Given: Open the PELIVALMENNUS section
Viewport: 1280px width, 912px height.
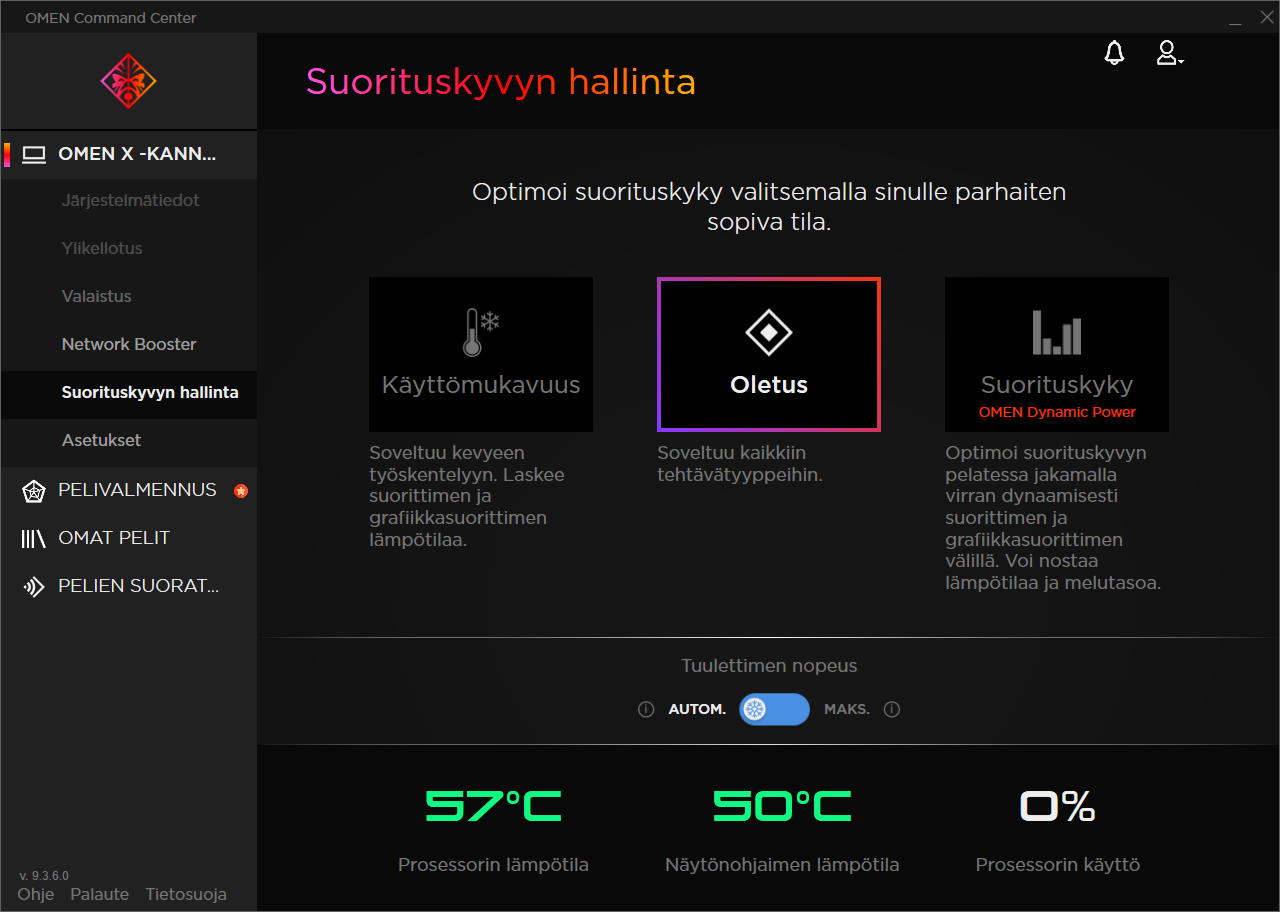Looking at the screenshot, I should click(128, 490).
